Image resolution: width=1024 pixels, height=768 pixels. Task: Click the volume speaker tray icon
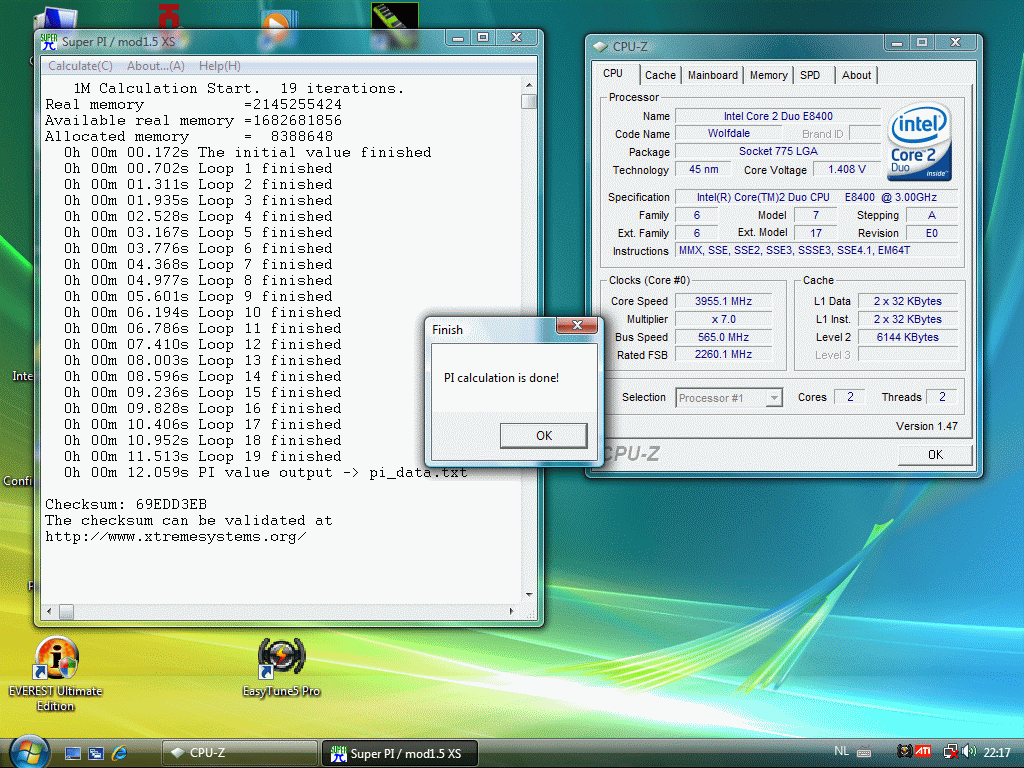[968, 752]
